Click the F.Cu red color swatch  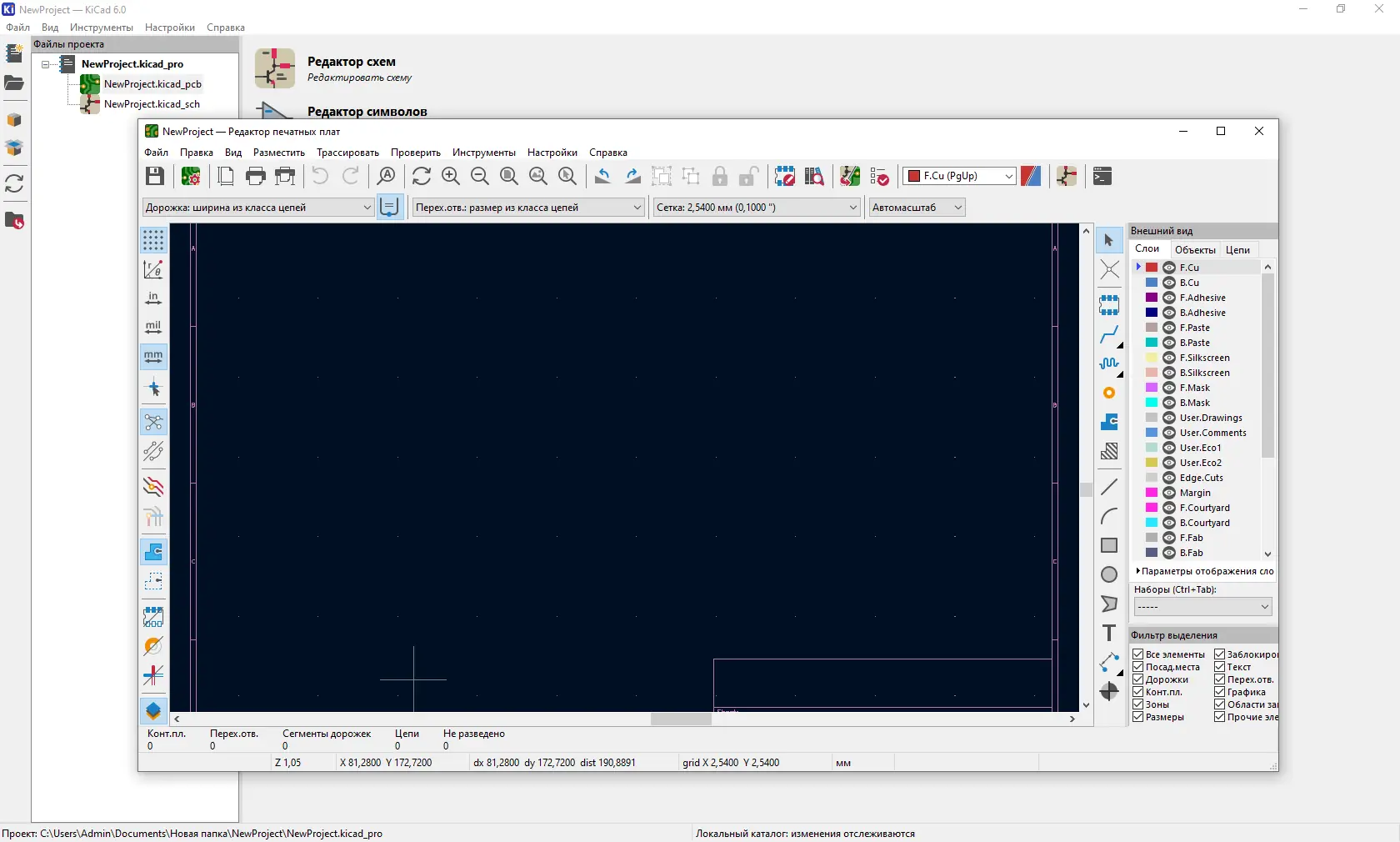coord(1152,268)
